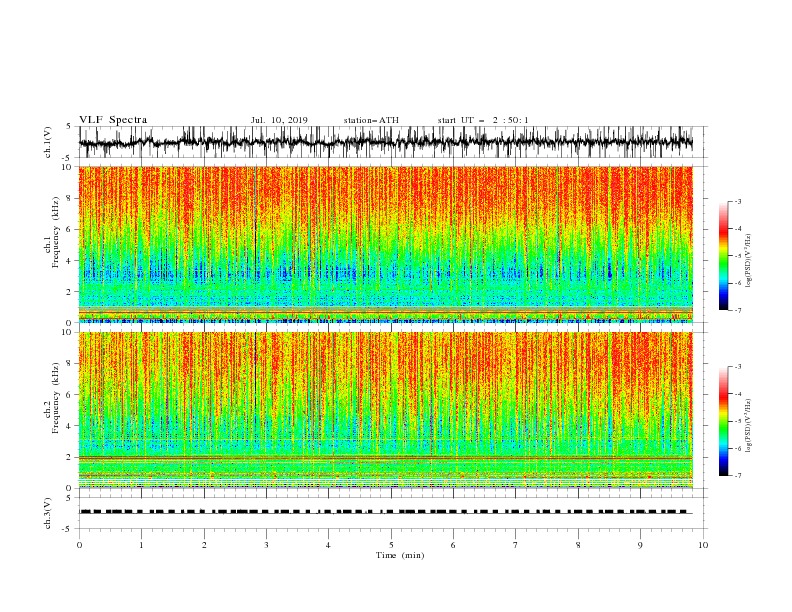Viewport: 792px width, 612px height.
Task: Click the "ch.3(V)" axis label
Action: (48, 513)
